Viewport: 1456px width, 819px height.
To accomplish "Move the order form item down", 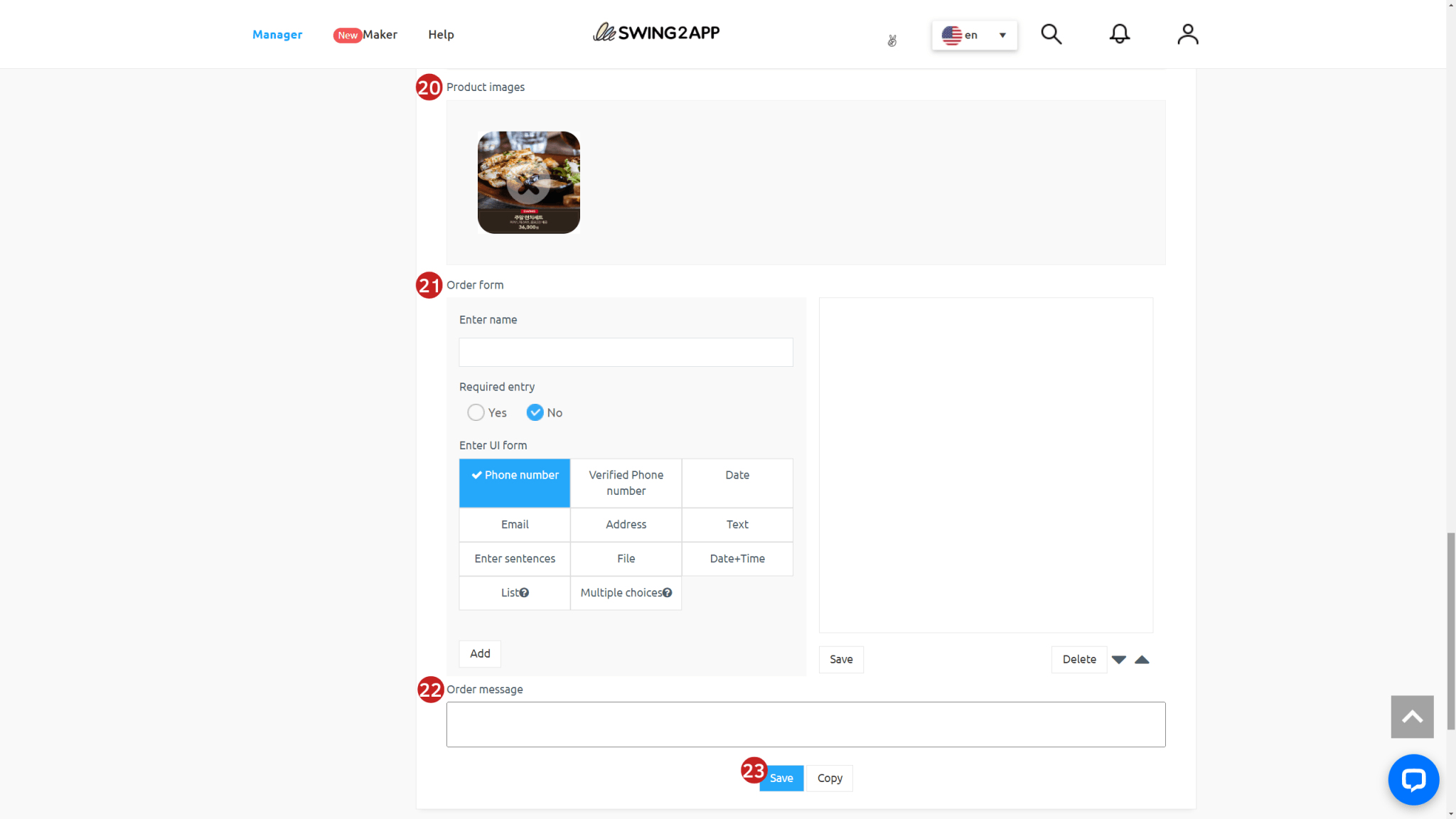I will tap(1118, 660).
